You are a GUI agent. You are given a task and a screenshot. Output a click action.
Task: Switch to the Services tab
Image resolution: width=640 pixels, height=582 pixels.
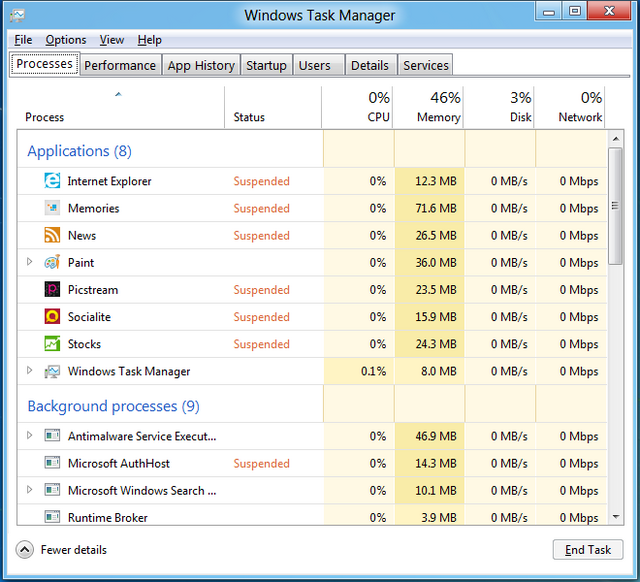pyautogui.click(x=426, y=65)
